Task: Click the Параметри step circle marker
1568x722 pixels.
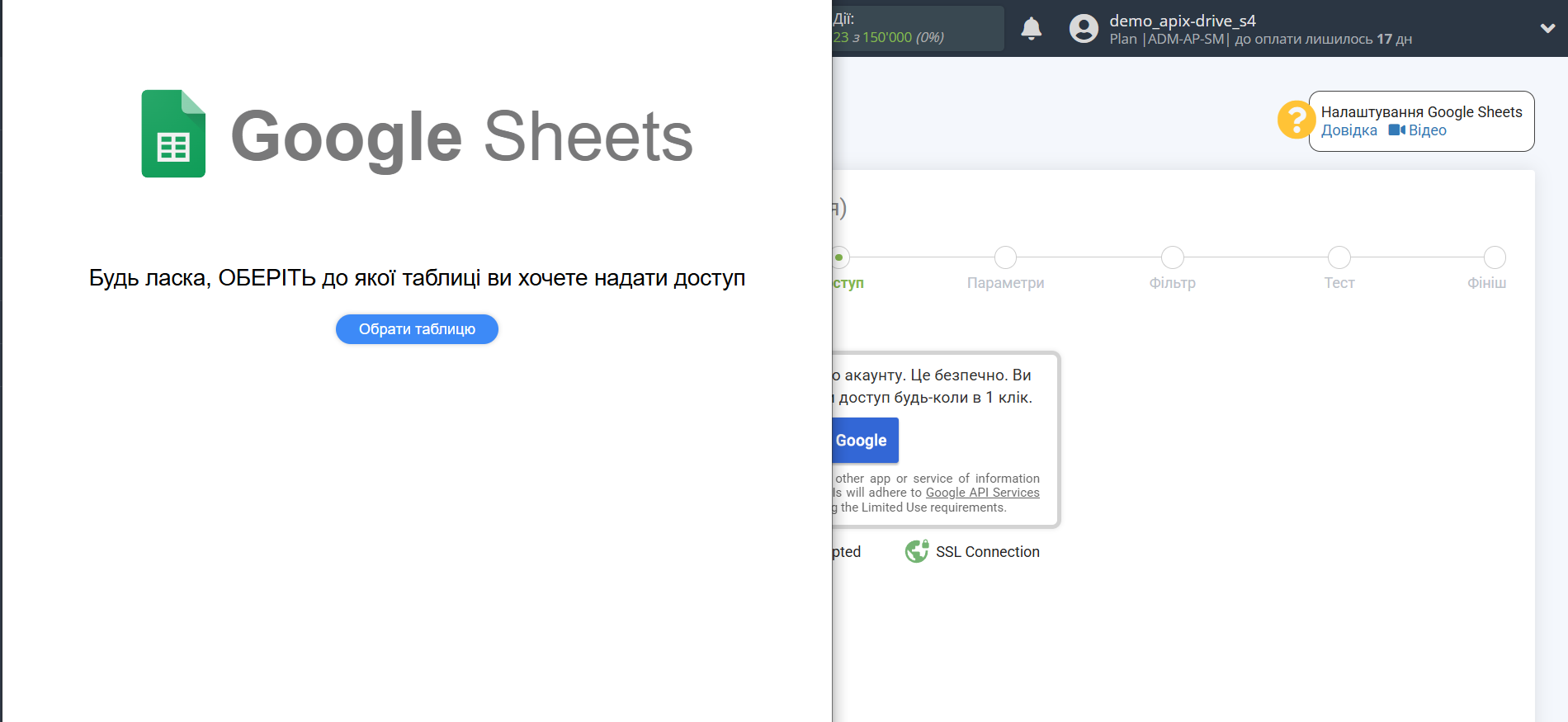Action: point(1005,257)
